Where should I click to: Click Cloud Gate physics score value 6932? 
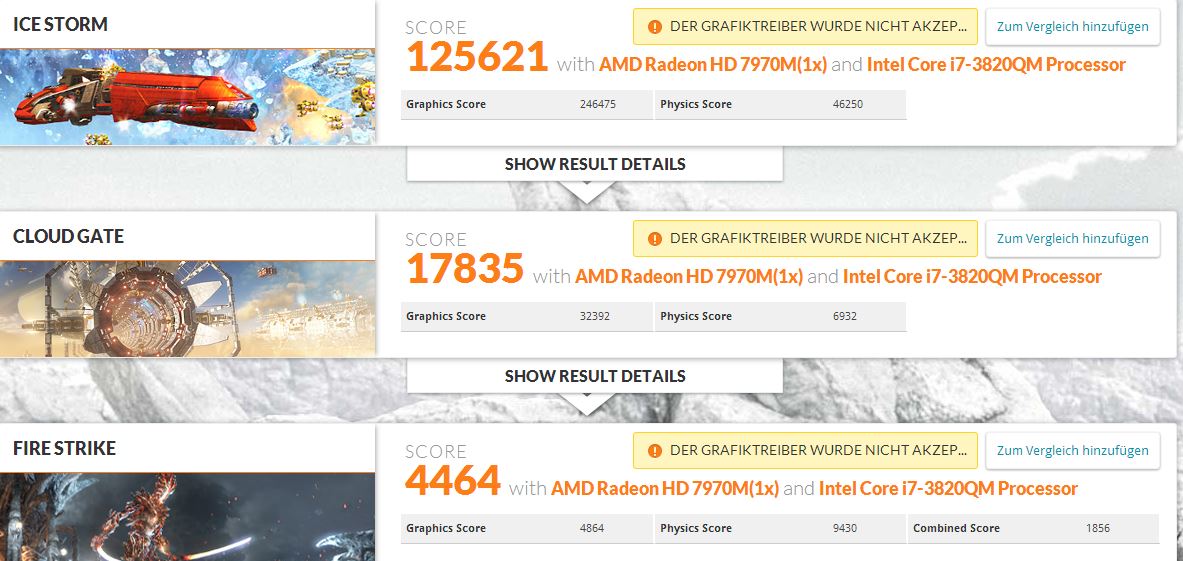(x=845, y=317)
